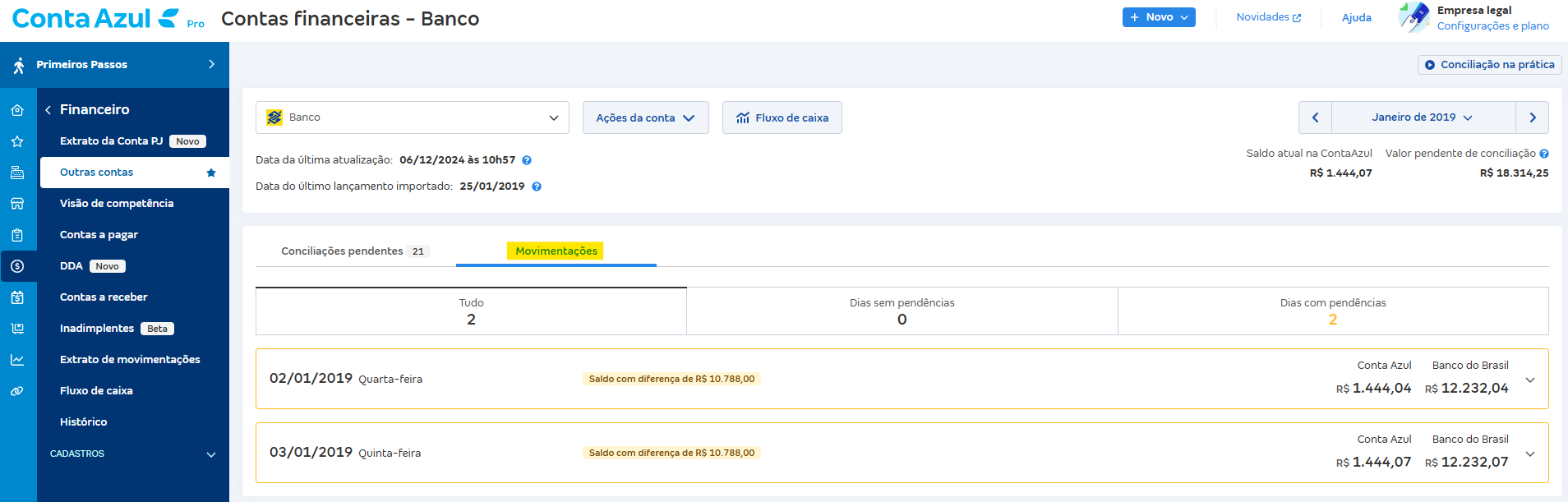Viewport: 1568px width, 502px height.
Task: Click the store icon in the sidebar
Action: tap(17, 204)
